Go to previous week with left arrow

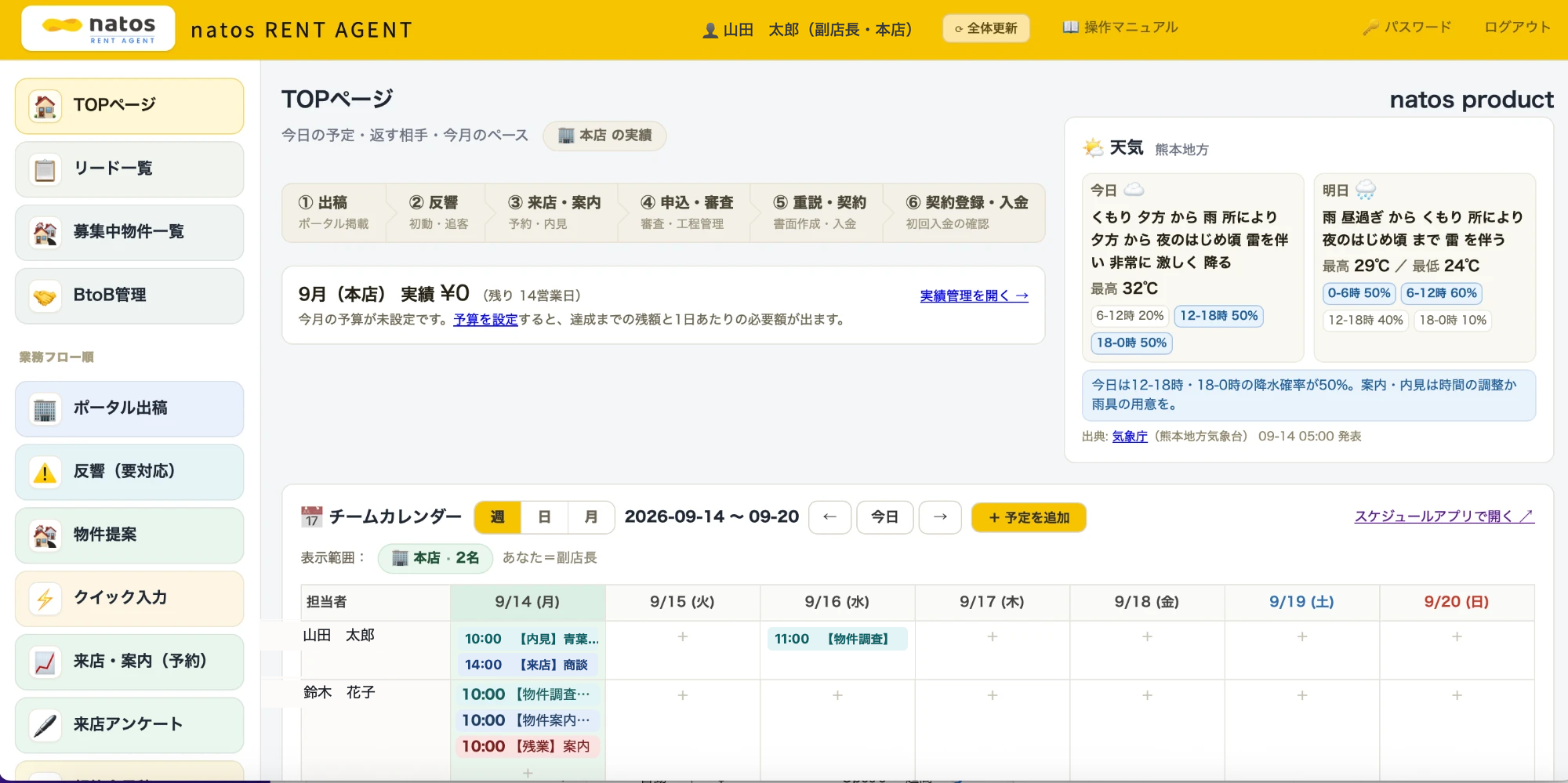(829, 517)
